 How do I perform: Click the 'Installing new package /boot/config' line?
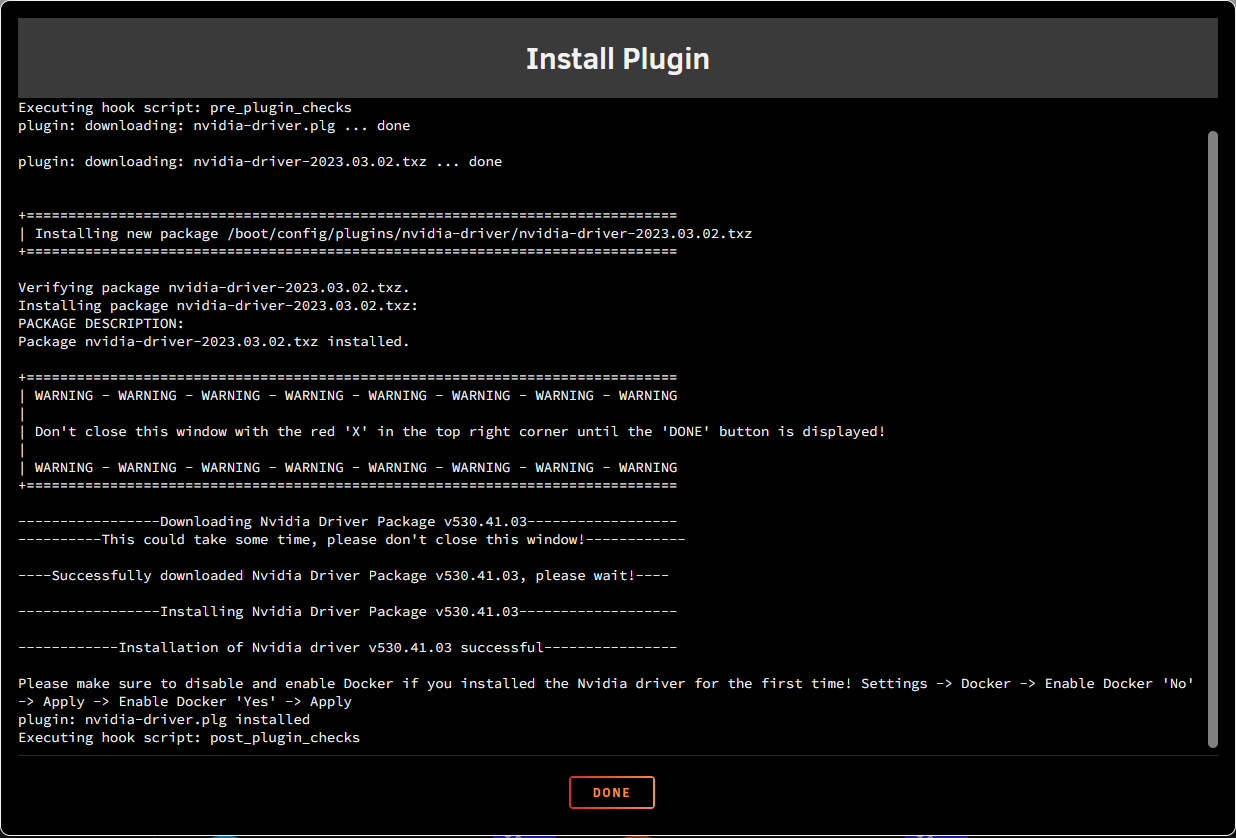392,234
